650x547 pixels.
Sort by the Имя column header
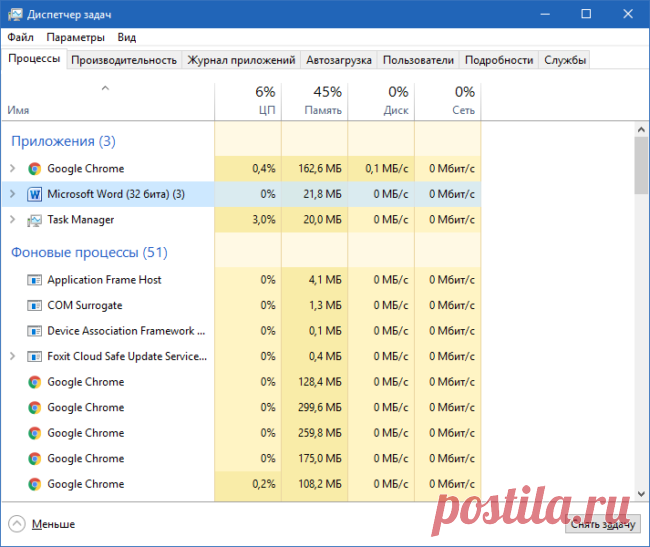[108, 101]
